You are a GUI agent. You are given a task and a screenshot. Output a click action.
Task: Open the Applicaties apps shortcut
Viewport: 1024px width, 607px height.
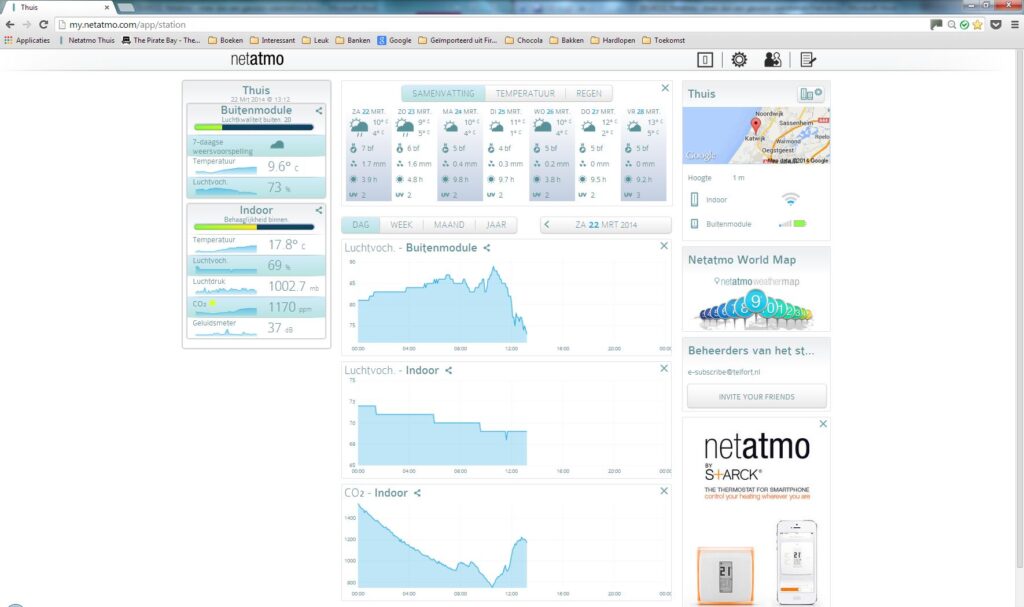click(27, 41)
